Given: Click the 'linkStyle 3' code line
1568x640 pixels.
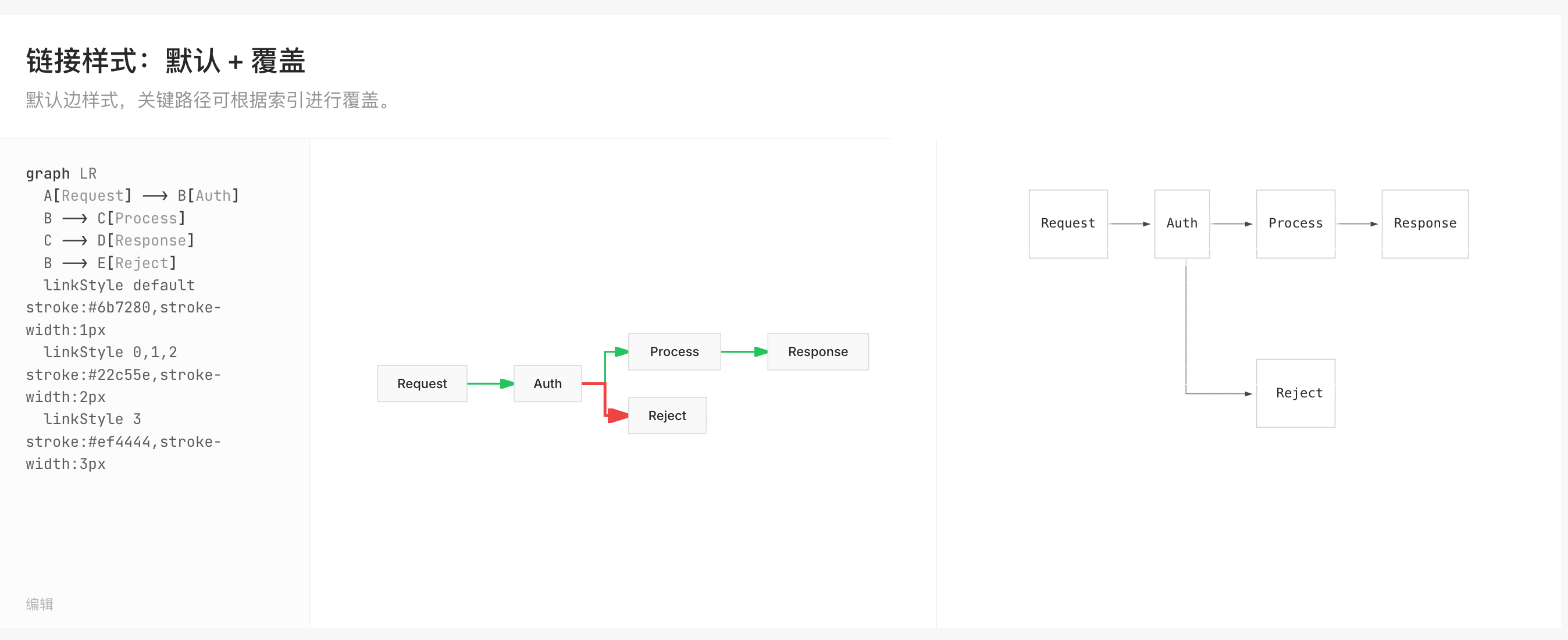Looking at the screenshot, I should coord(92,419).
